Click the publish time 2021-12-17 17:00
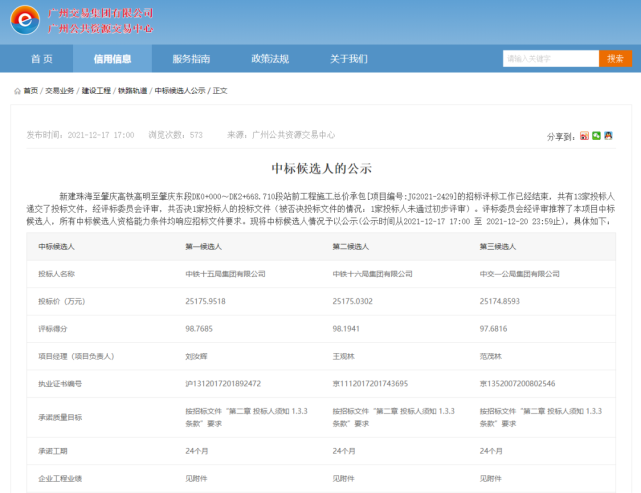This screenshot has width=641, height=493. (101, 135)
